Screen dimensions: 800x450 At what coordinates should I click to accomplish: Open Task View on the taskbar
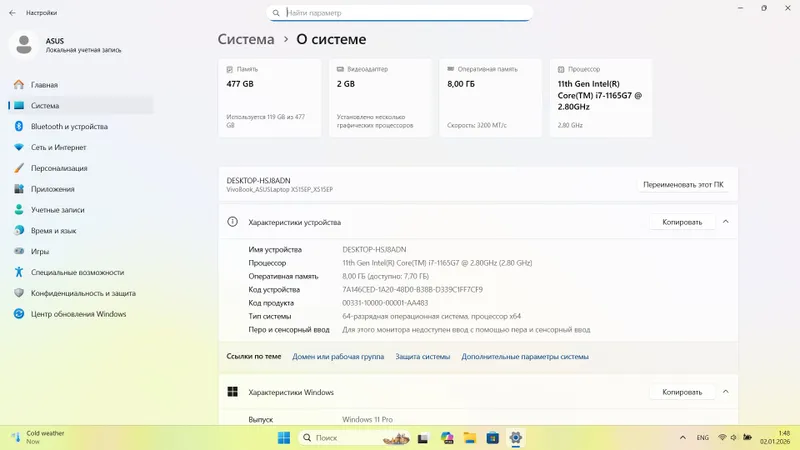423,438
